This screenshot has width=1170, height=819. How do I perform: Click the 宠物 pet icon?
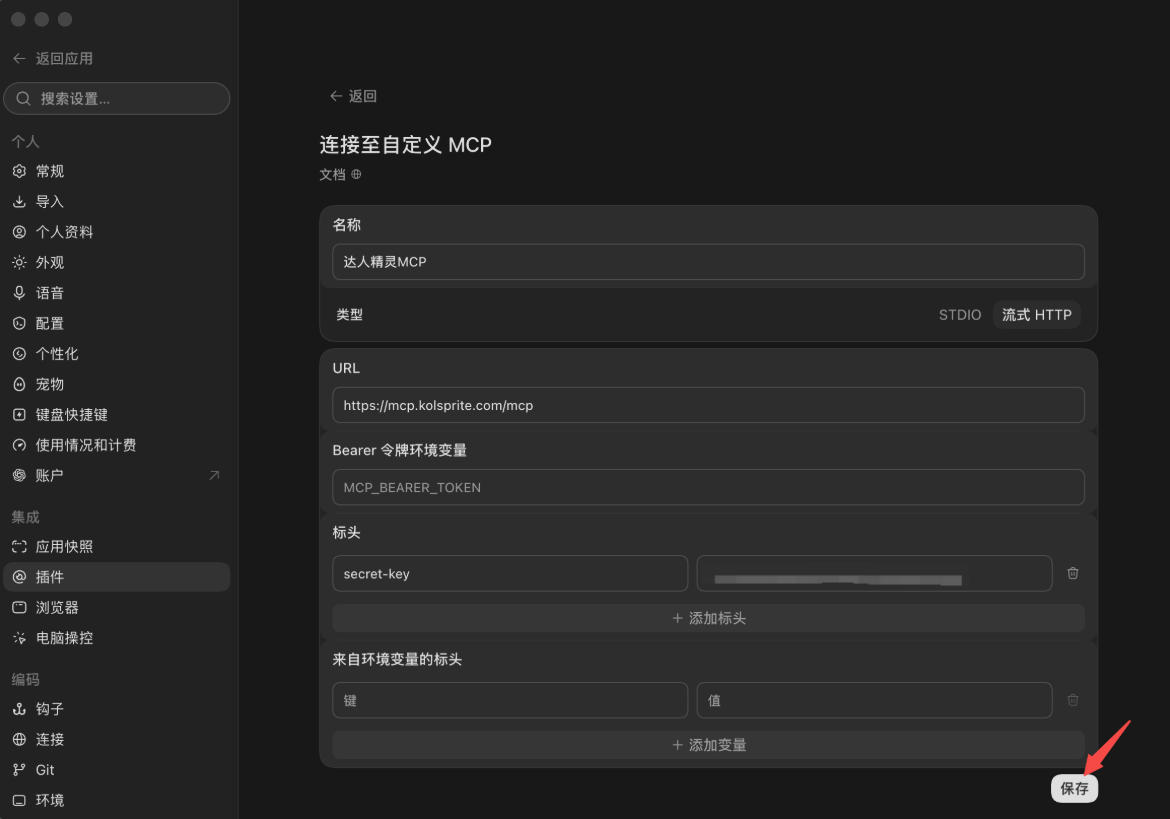coord(19,384)
